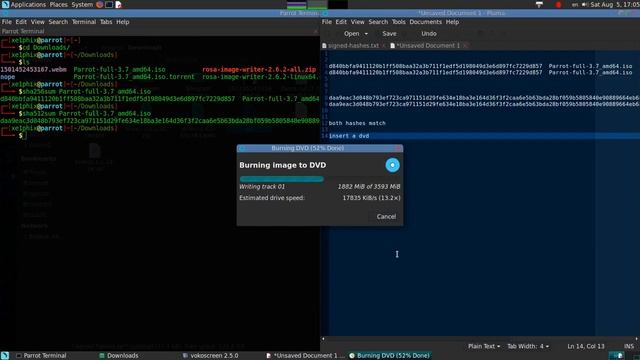Click horizontal scrollbar left arrow in Pluma
The image size is (640, 360).
click(x=323, y=338)
